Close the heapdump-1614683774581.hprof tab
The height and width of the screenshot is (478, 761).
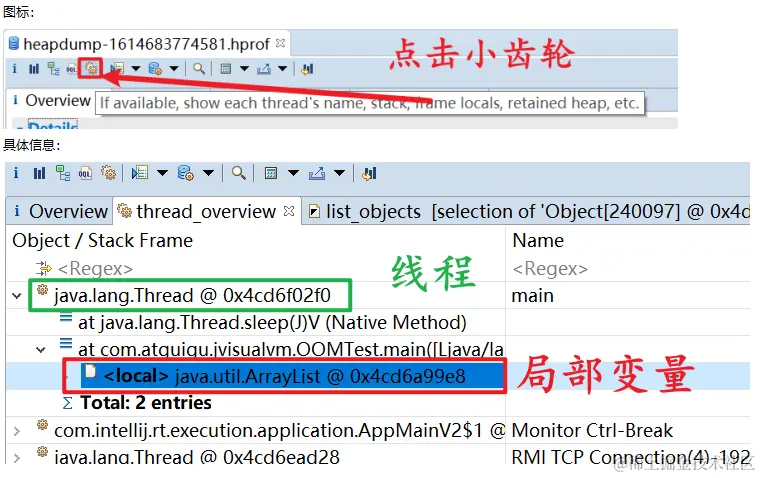point(280,43)
